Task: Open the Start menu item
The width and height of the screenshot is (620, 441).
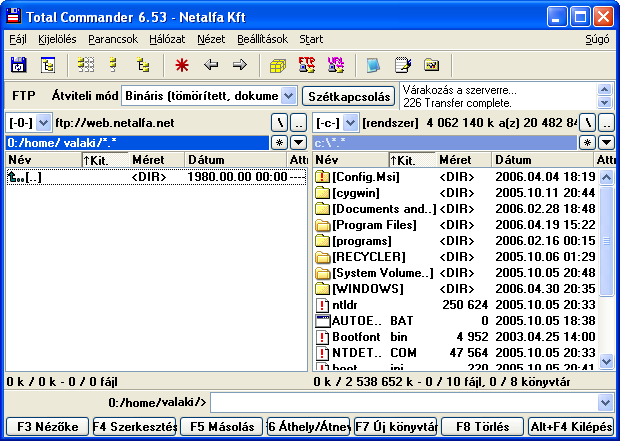Action: point(311,39)
